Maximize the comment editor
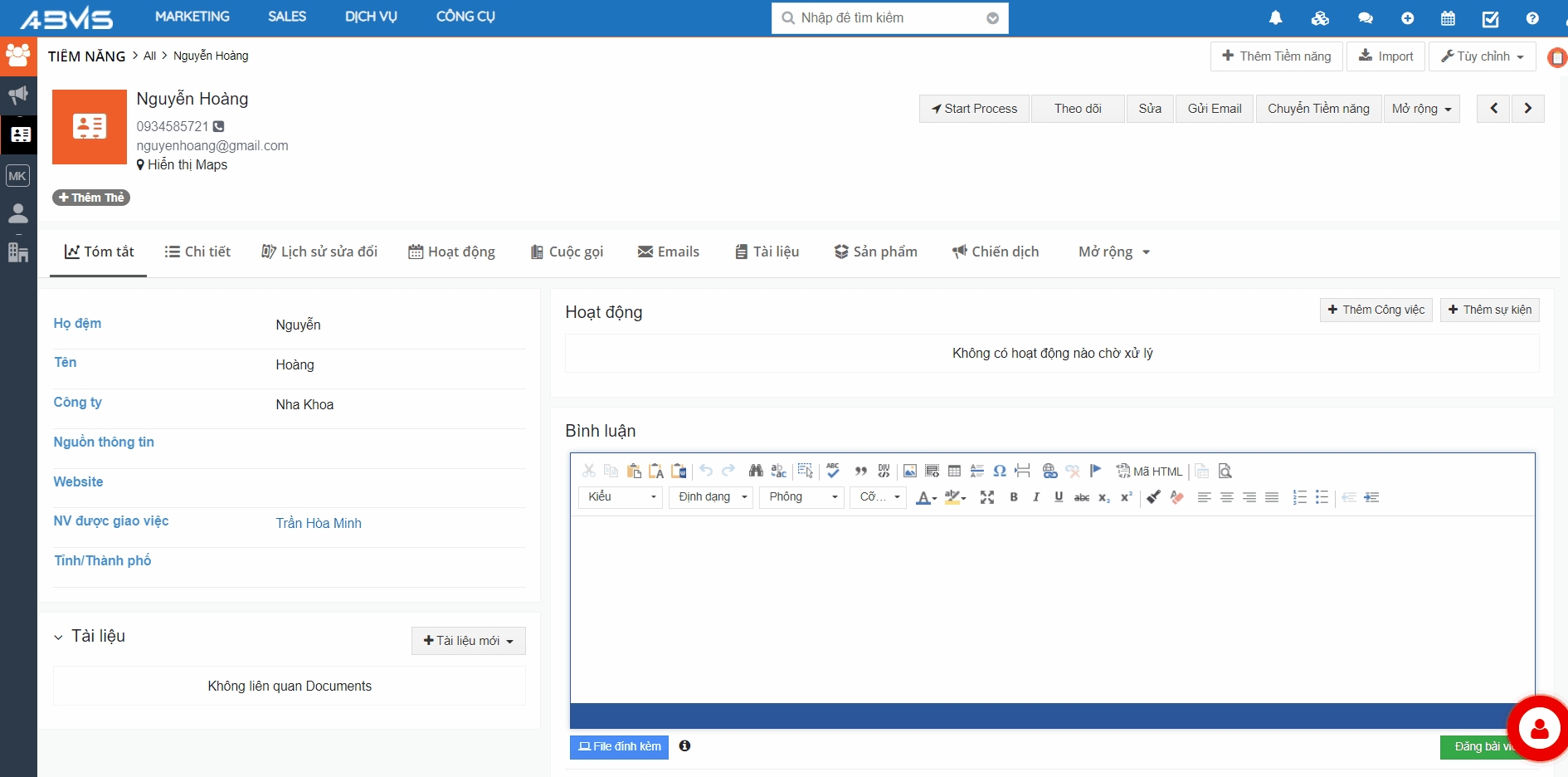Screen dimensions: 1568x777 [x=986, y=497]
